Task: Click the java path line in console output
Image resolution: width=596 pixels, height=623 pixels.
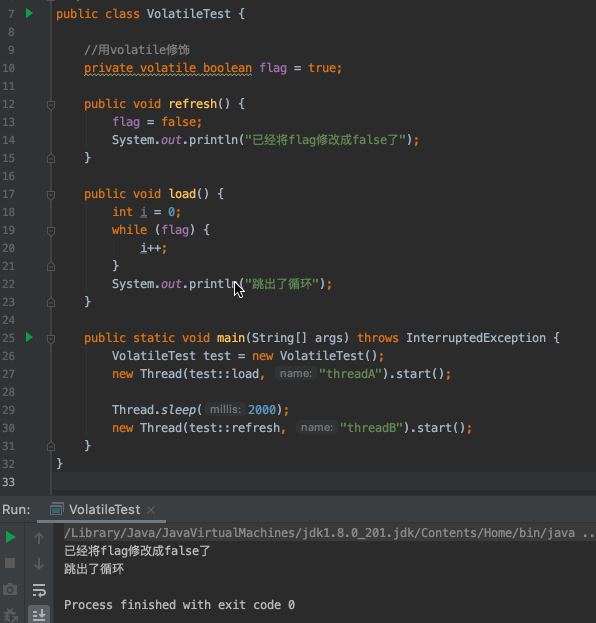Action: coord(329,533)
